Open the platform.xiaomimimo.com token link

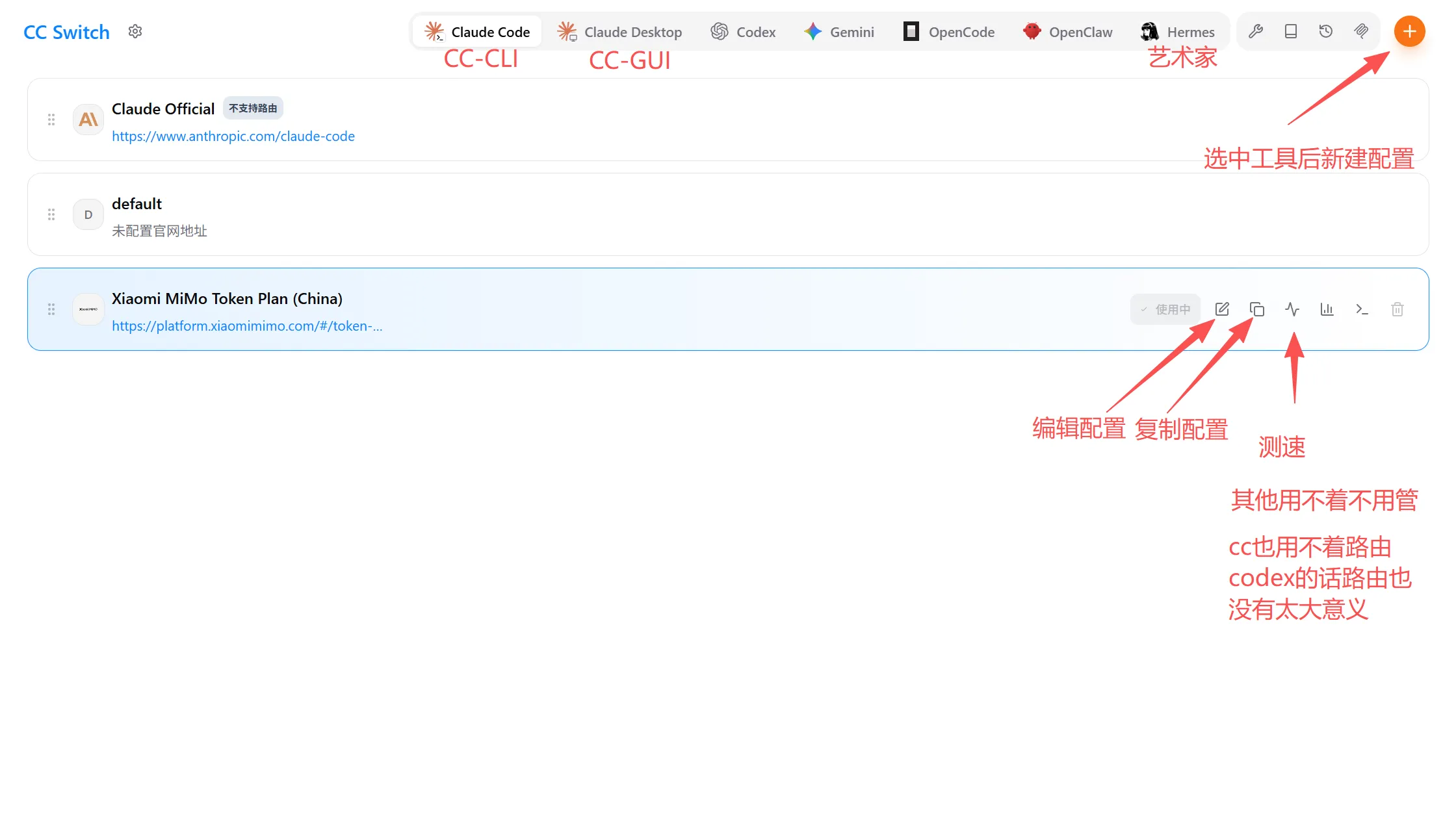[x=247, y=326]
